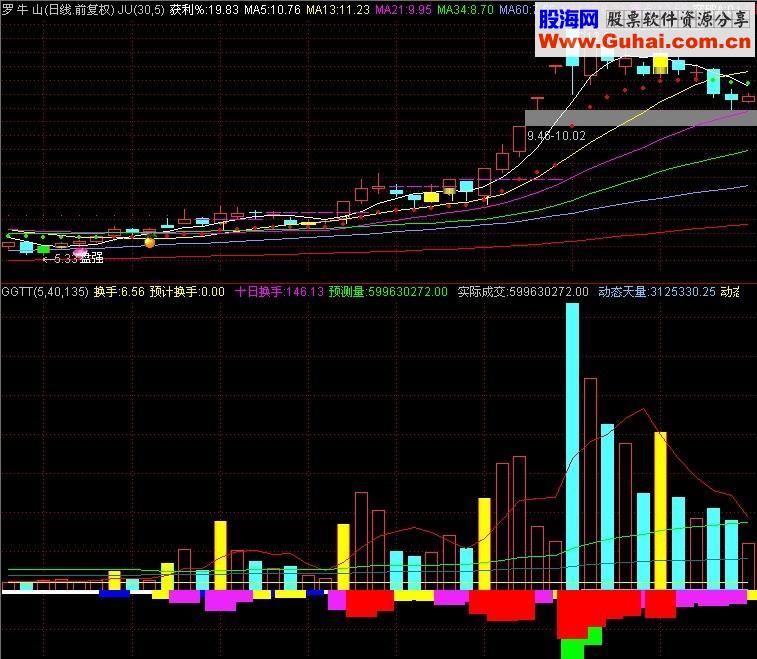Select the 获利%:19.83 readout
The height and width of the screenshot is (659, 757).
point(204,10)
